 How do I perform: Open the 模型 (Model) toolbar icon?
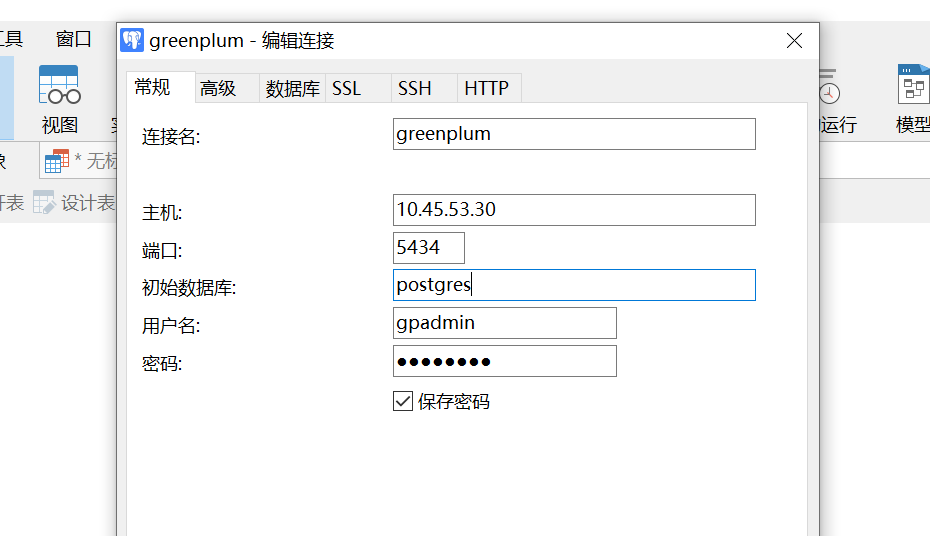point(913,84)
